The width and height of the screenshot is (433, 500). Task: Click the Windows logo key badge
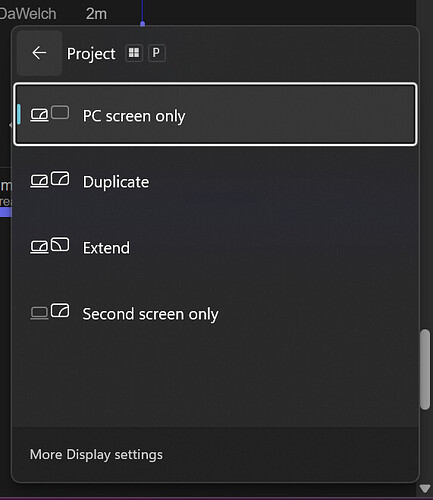[134, 53]
